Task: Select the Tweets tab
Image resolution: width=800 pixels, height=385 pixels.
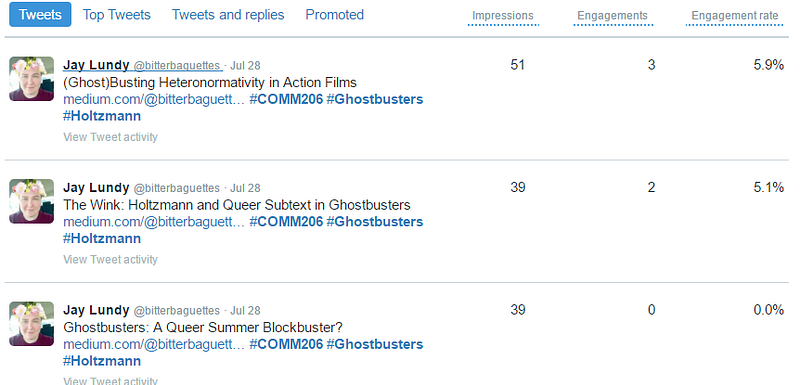Action: coord(40,14)
